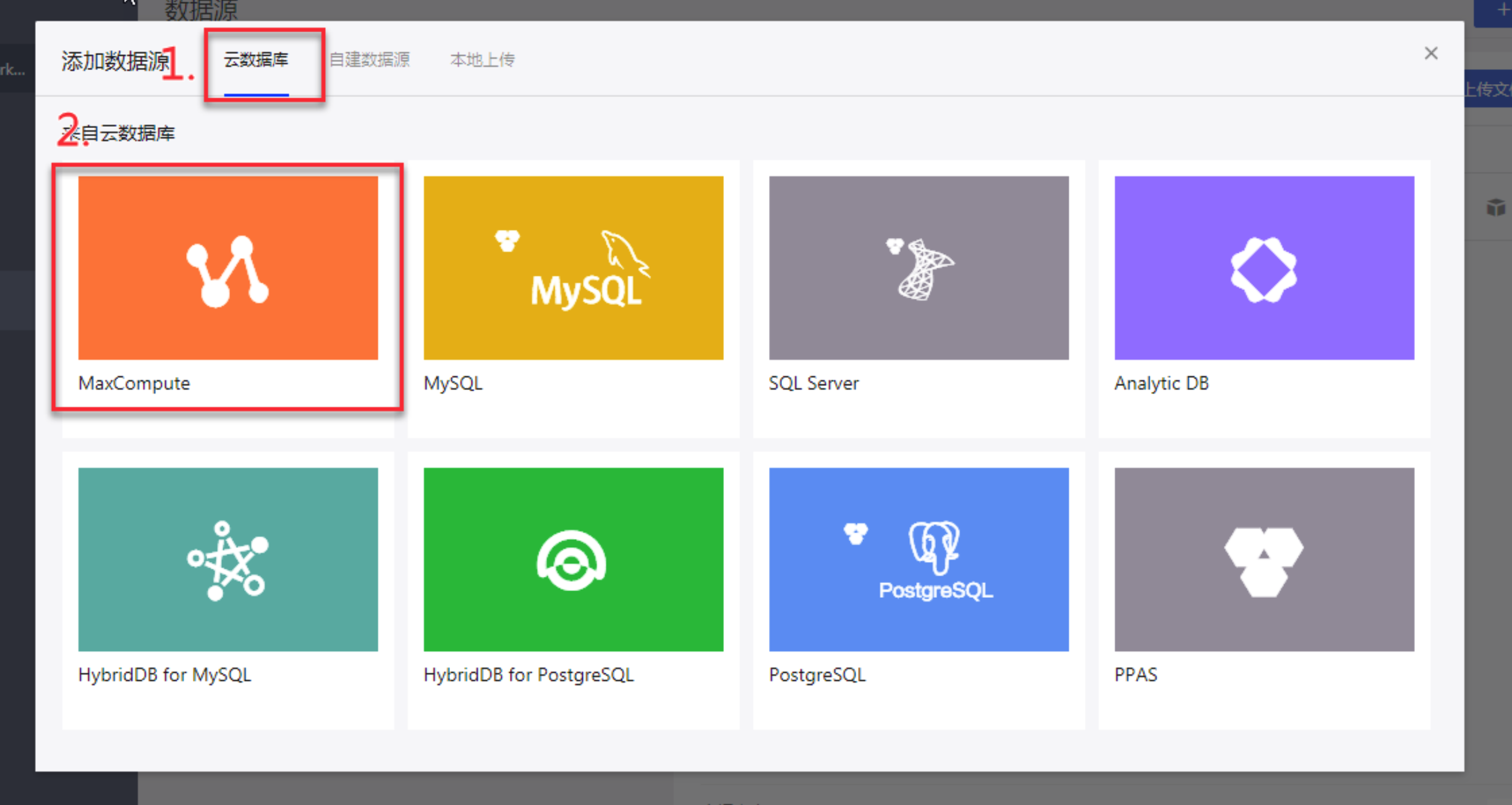Click the PostgreSQL text label

(817, 675)
